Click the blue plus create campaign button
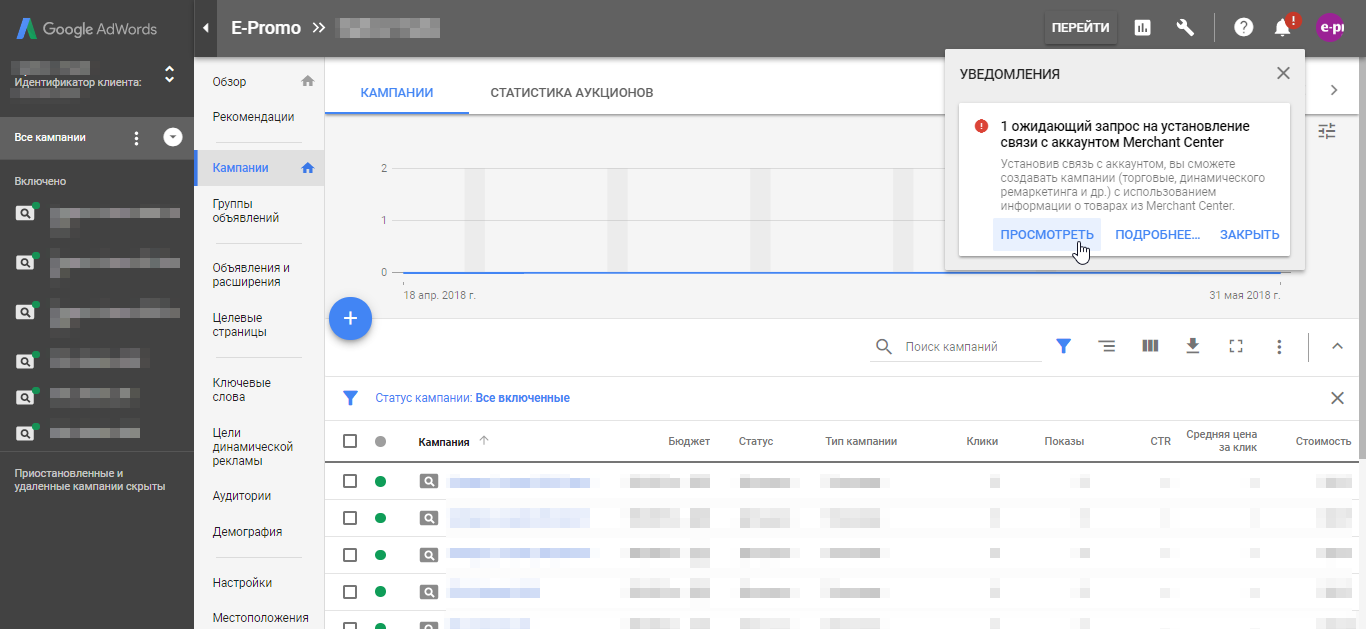The height and width of the screenshot is (629, 1366). (x=350, y=319)
